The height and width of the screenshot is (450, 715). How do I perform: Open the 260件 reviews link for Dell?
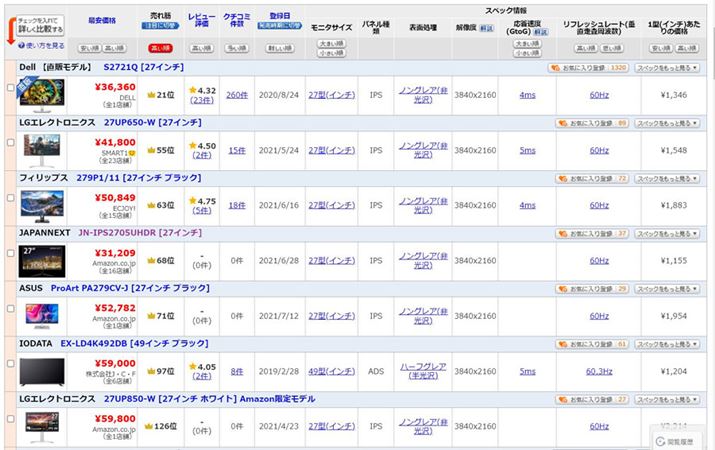pyautogui.click(x=236, y=95)
